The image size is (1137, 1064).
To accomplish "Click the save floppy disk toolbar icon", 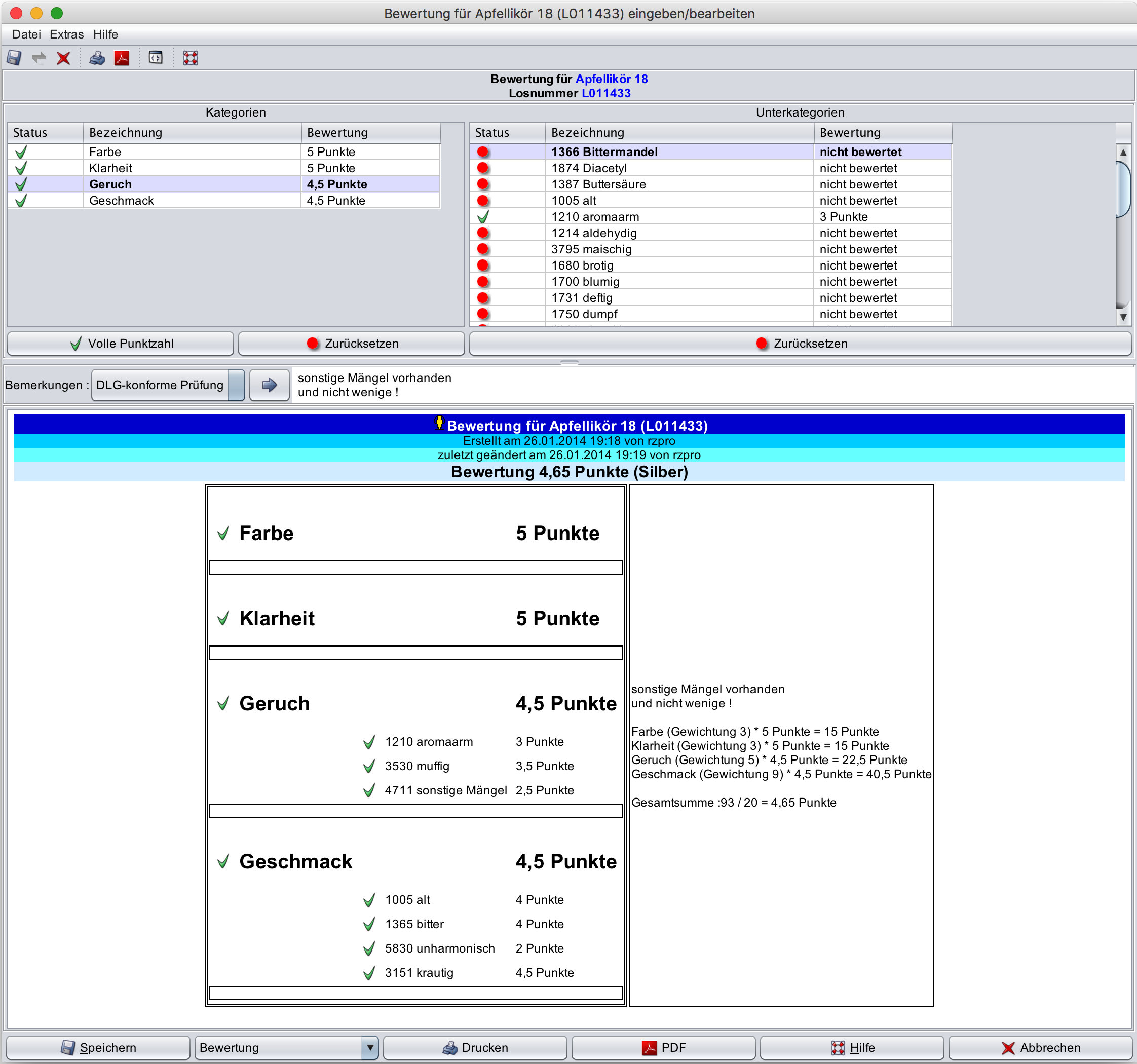I will [x=14, y=58].
